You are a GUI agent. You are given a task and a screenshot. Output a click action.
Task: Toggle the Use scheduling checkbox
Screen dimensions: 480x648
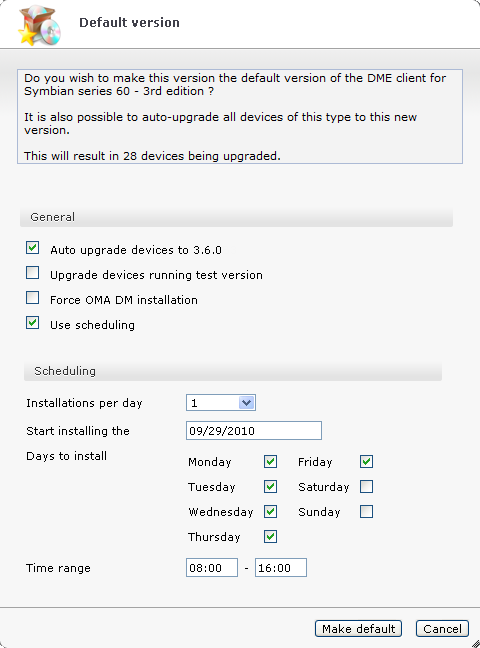point(33,323)
